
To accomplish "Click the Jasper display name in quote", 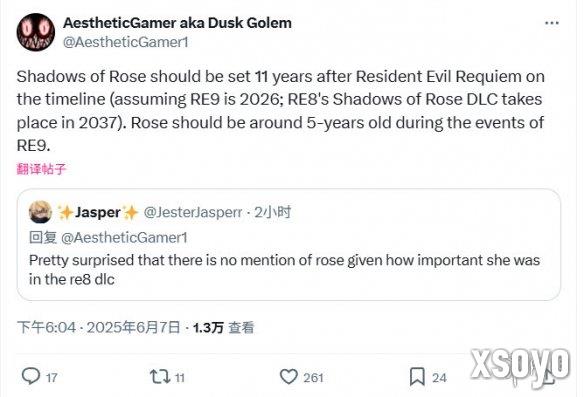I will pyautogui.click(x=98, y=212).
